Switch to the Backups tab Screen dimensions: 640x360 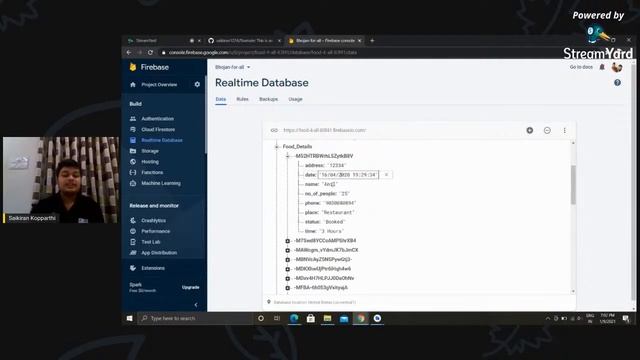[x=269, y=99]
